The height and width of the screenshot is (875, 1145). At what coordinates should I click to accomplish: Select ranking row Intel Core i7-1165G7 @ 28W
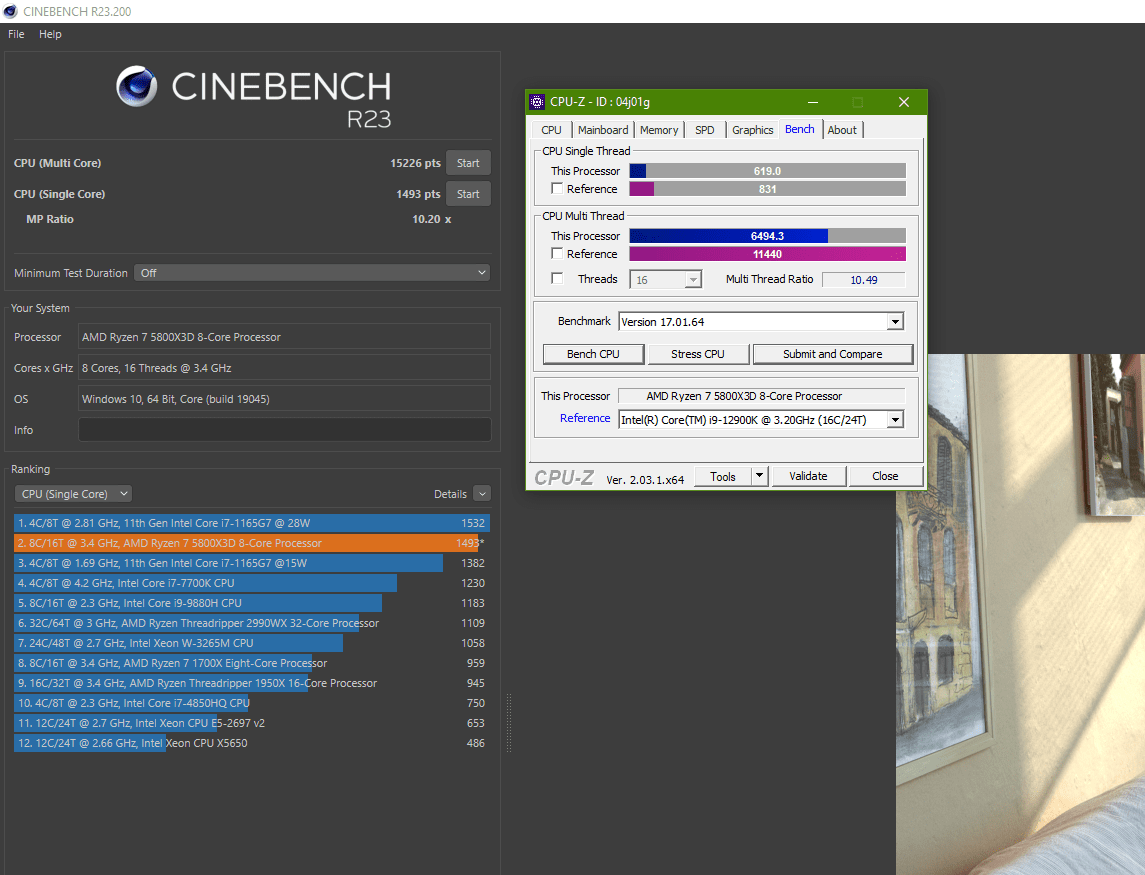(x=251, y=523)
